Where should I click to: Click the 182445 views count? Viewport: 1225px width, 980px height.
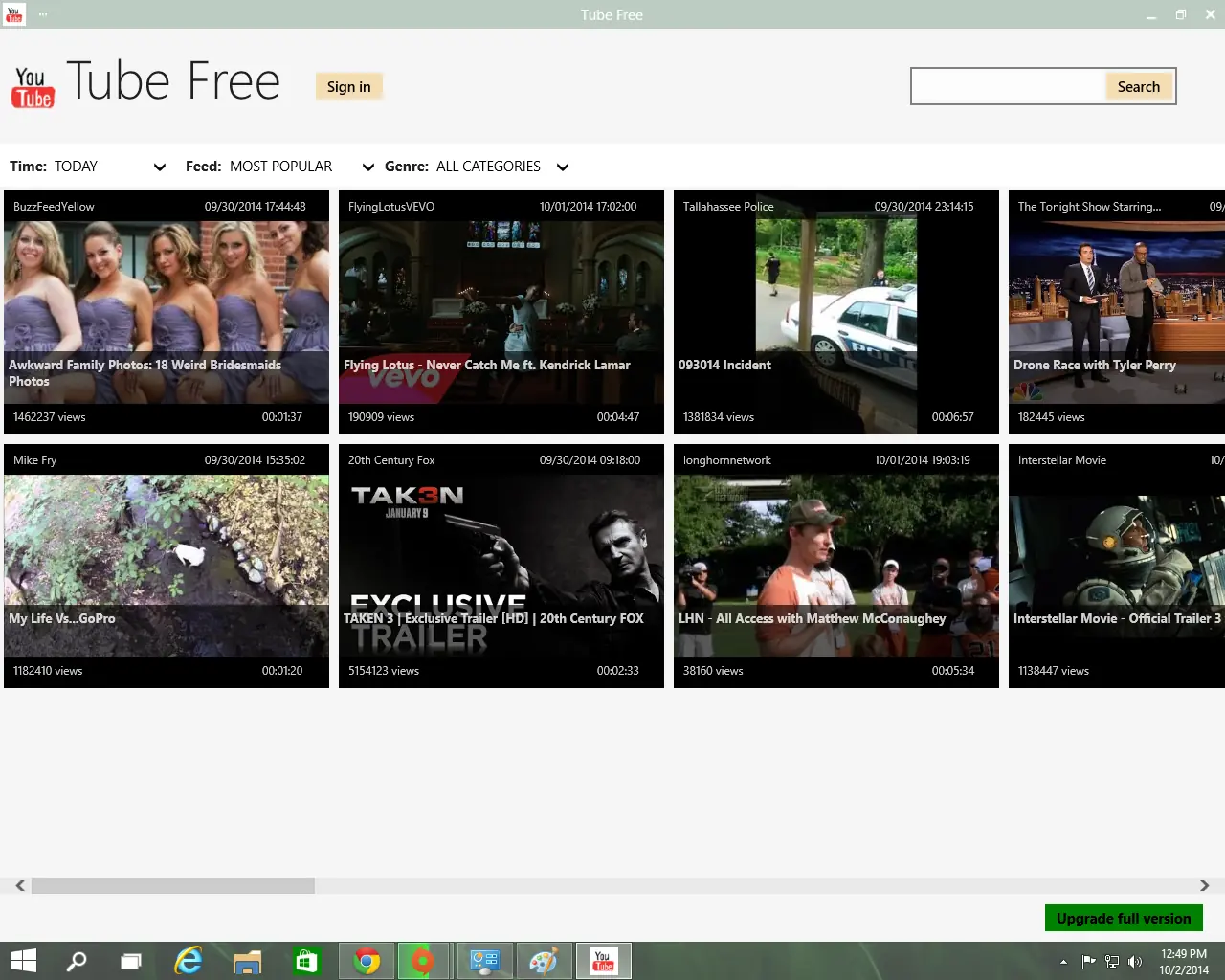tap(1052, 417)
